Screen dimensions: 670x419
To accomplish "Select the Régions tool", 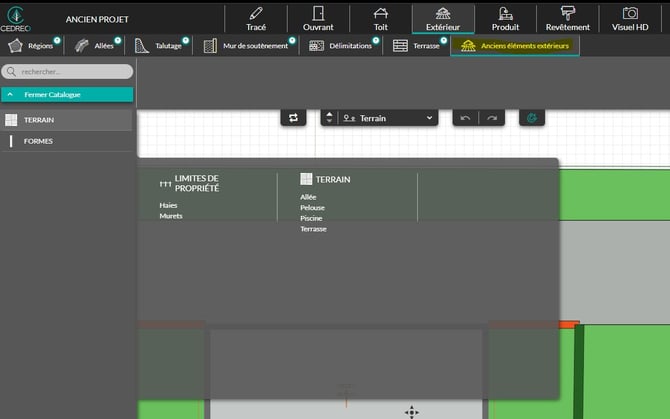I will click(32, 46).
